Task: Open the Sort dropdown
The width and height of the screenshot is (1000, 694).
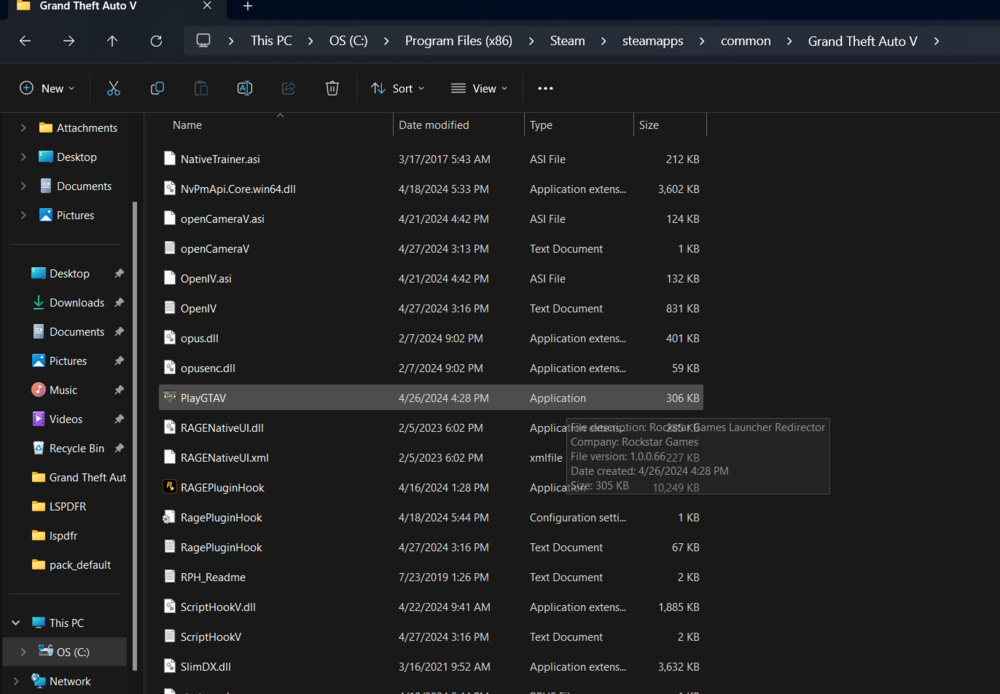Action: [x=397, y=88]
